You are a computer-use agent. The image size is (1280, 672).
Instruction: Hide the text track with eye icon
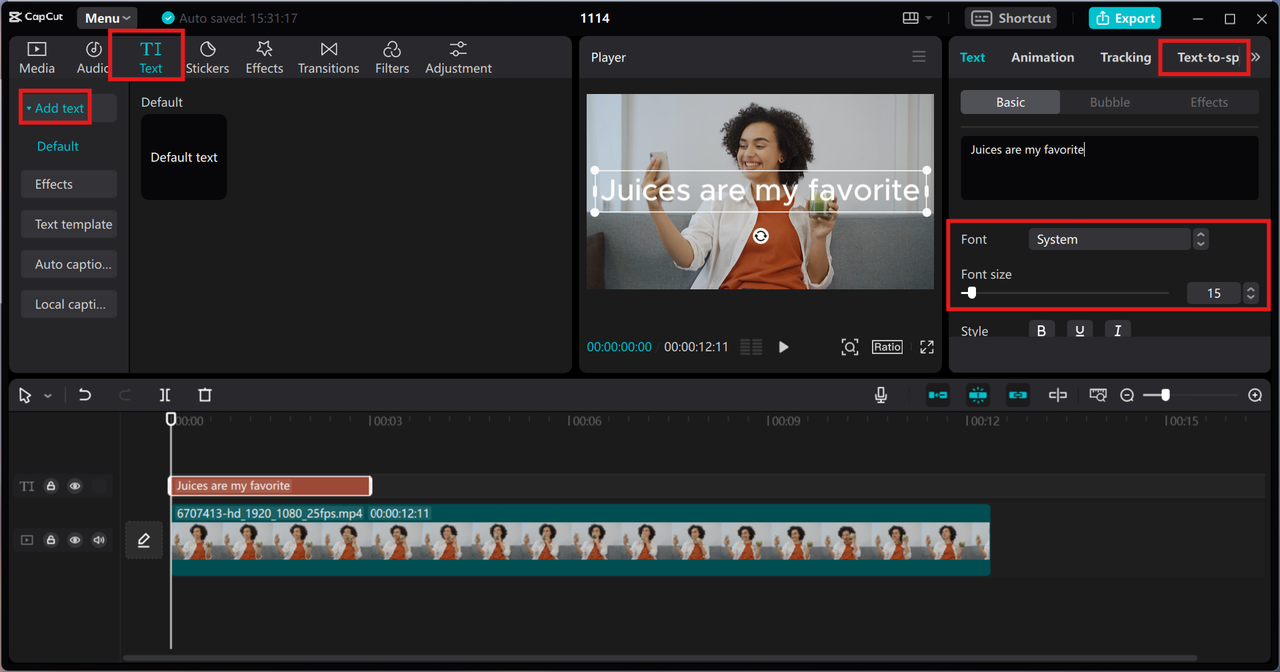75,486
